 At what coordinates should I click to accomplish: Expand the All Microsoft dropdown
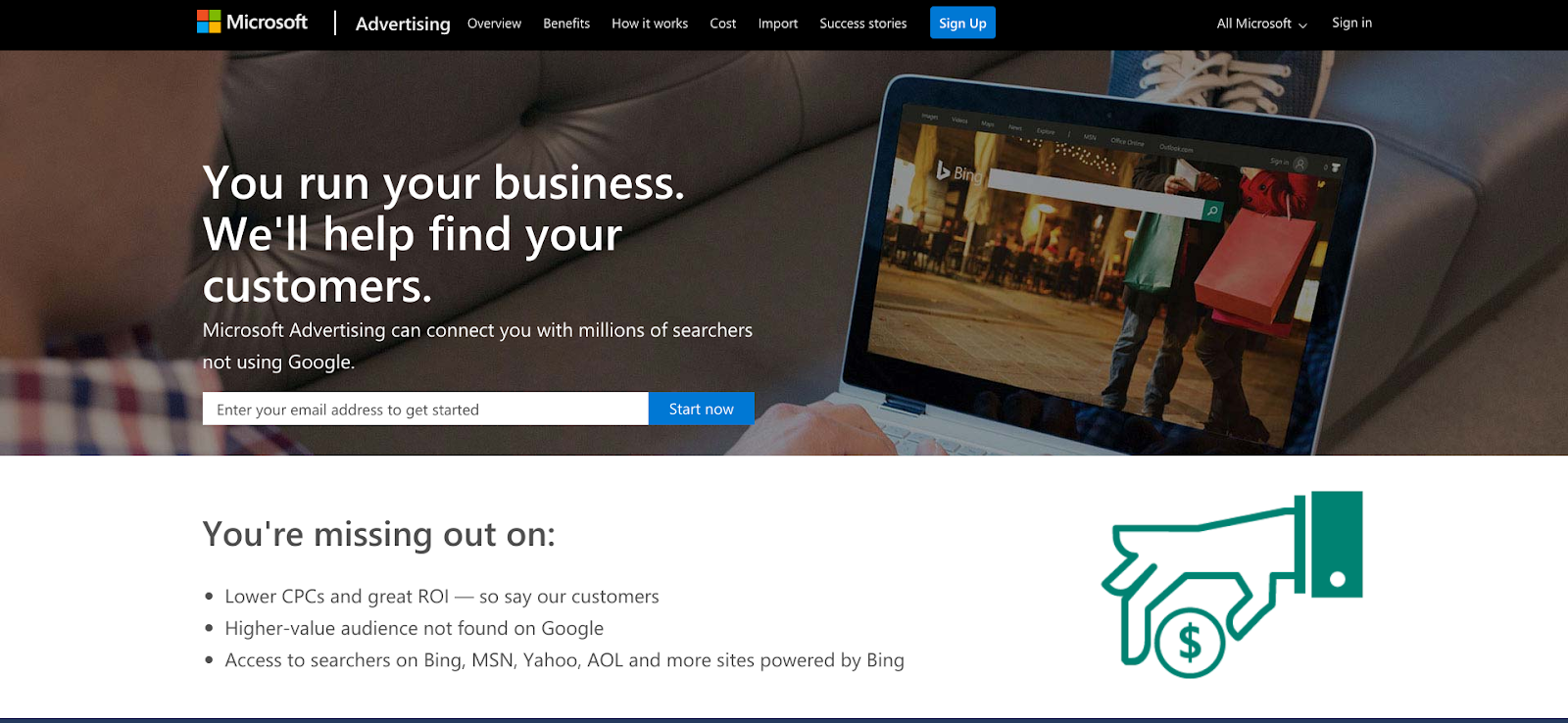1262,24
